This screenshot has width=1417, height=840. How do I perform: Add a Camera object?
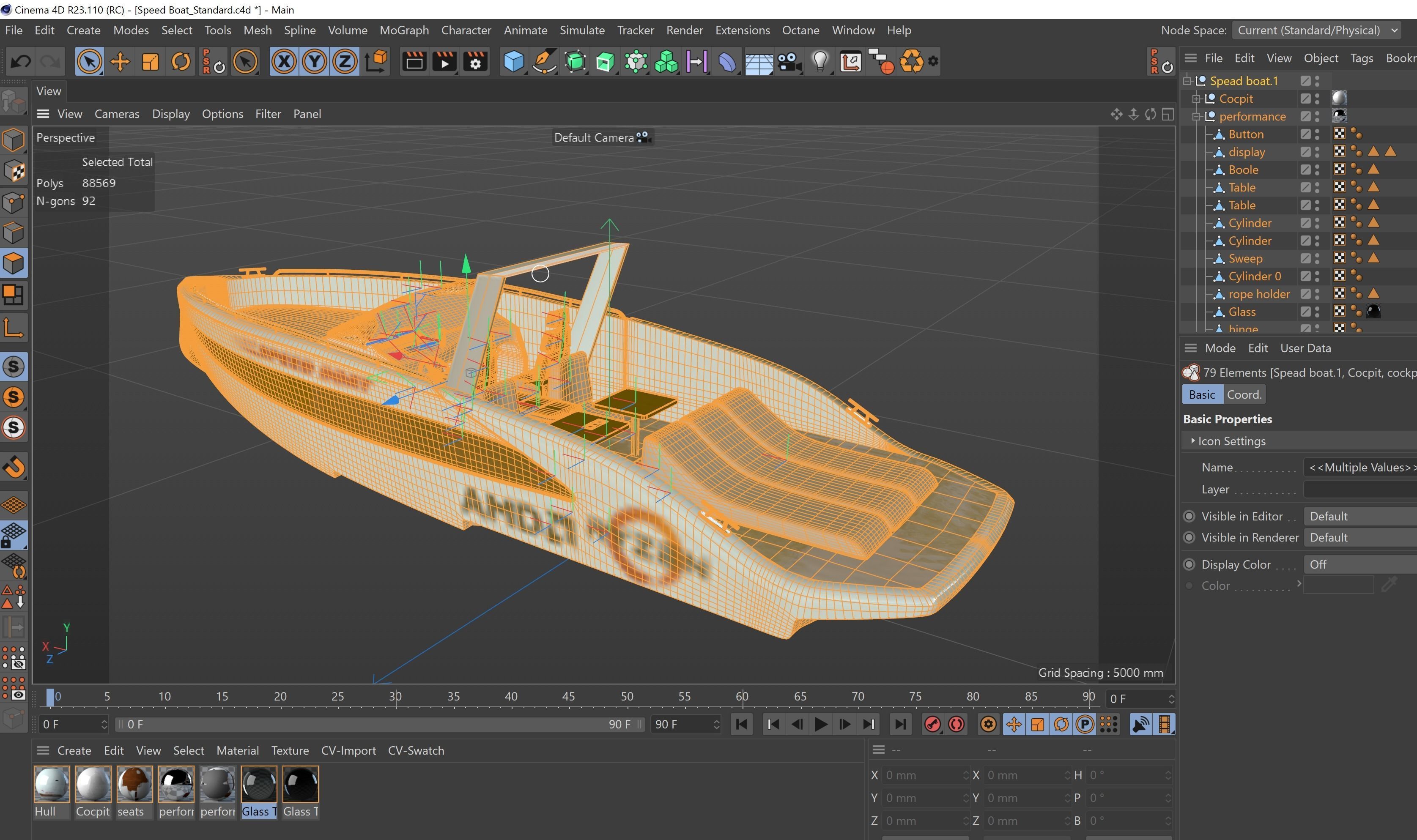790,61
